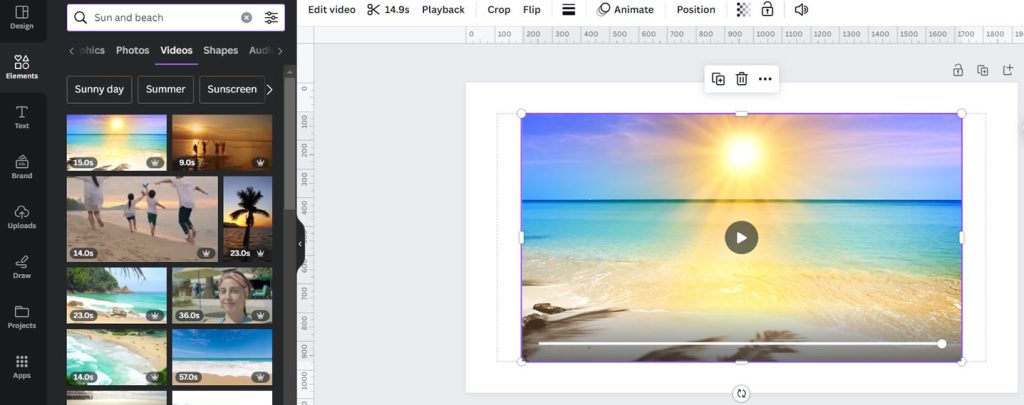Screen dimensions: 1024x405
Task: Open the Apps panel
Action: click(x=22, y=366)
